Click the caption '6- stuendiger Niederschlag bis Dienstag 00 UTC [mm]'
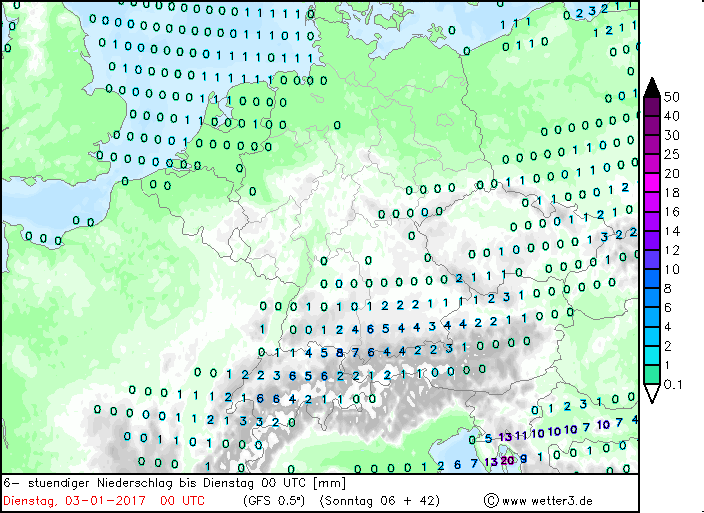 pyautogui.click(x=175, y=483)
